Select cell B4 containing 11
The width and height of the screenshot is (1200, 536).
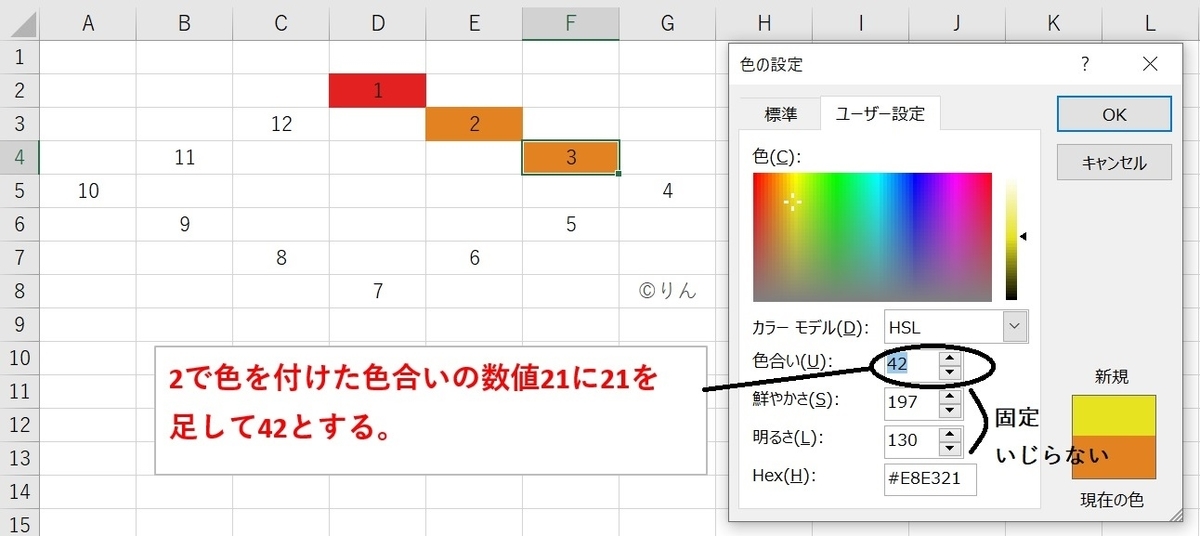[x=184, y=157]
